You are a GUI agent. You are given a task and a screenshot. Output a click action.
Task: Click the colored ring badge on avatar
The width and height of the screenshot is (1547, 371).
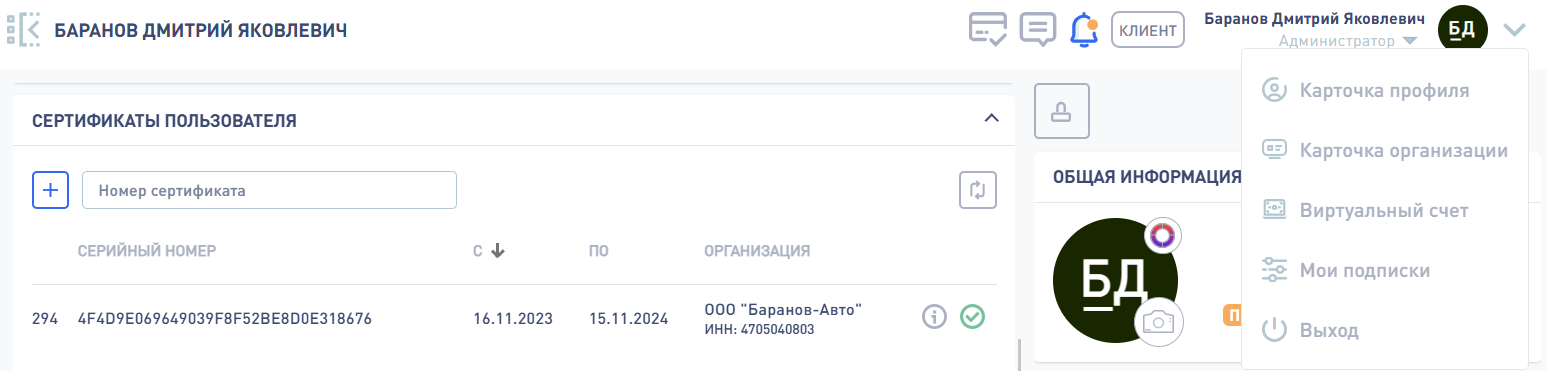[x=1162, y=236]
